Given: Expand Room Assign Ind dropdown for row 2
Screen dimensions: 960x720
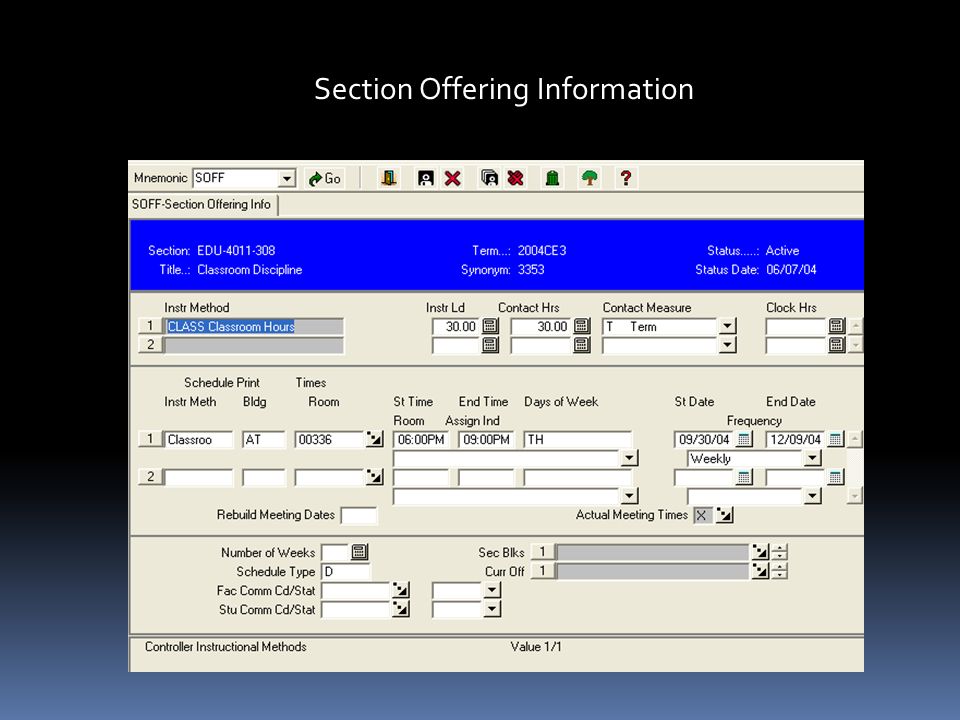Looking at the screenshot, I should (629, 496).
